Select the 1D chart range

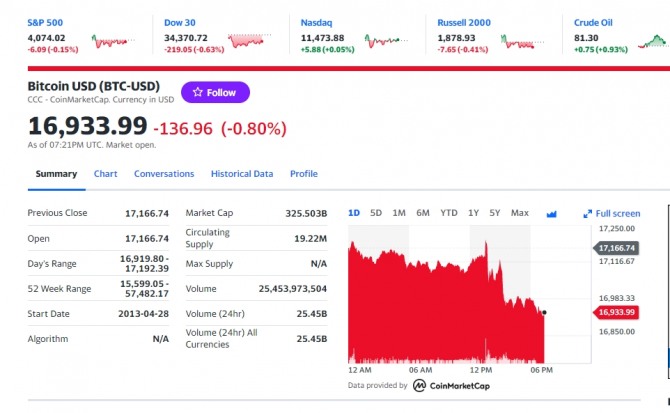point(354,213)
